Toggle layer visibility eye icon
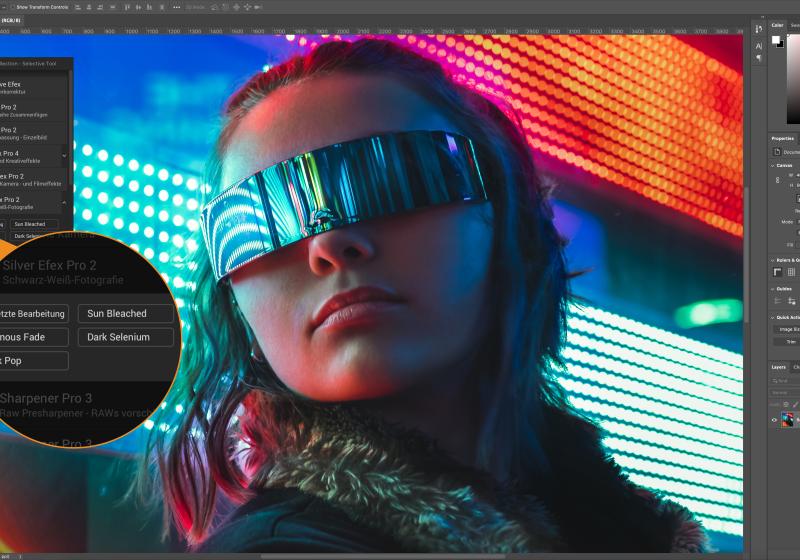Viewport: 800px width, 560px height. click(775, 420)
